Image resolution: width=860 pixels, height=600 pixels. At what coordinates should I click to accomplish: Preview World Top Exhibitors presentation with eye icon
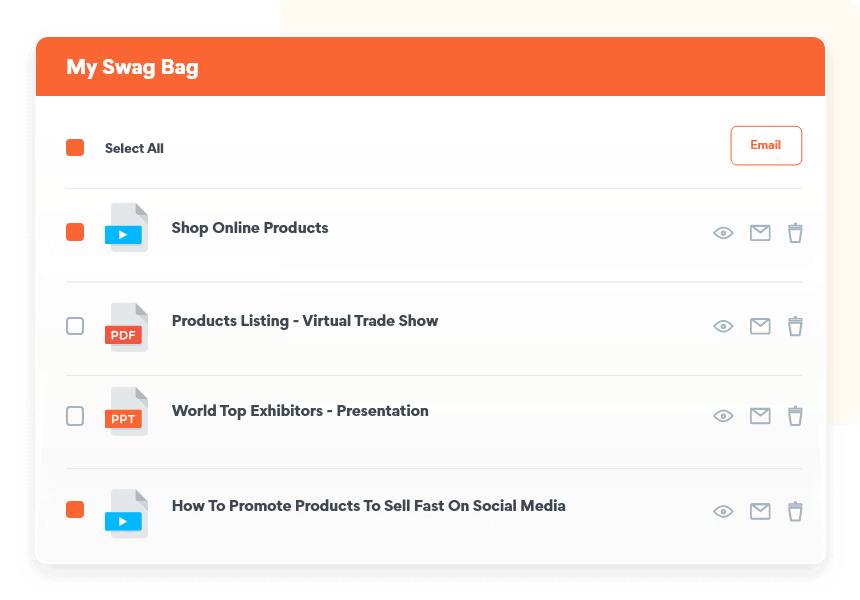point(723,415)
